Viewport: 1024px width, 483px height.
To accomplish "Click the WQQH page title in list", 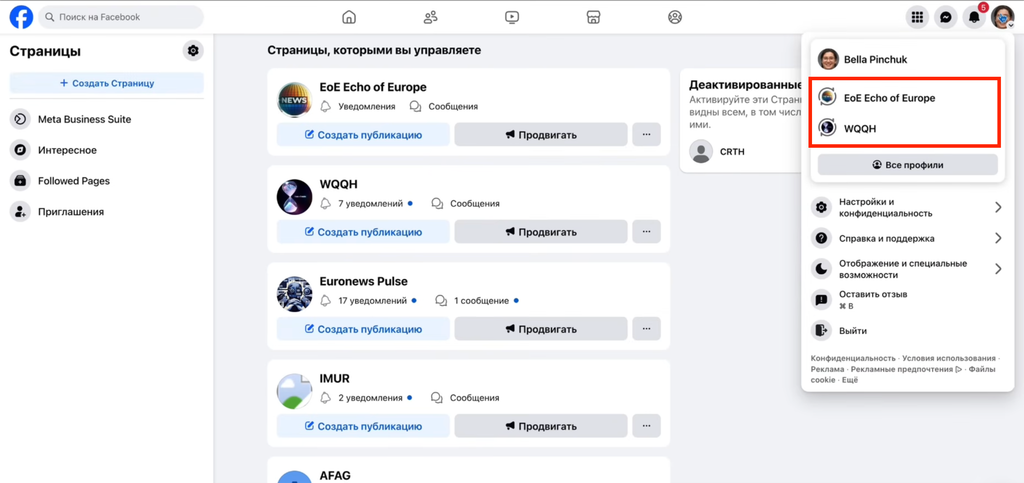I will [338, 184].
